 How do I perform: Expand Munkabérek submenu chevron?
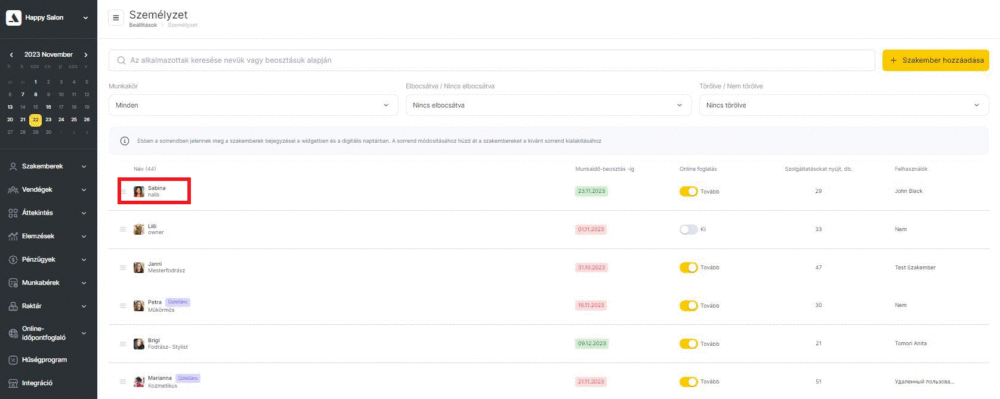[x=84, y=283]
